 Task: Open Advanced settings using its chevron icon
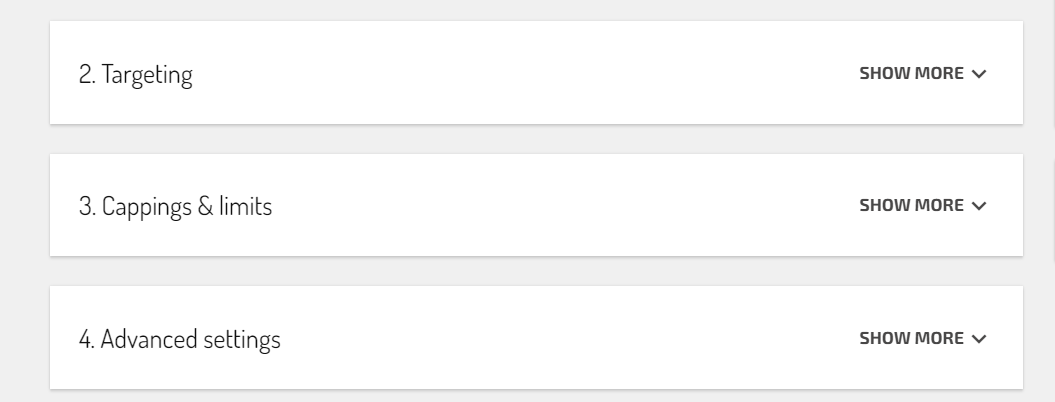(x=979, y=338)
